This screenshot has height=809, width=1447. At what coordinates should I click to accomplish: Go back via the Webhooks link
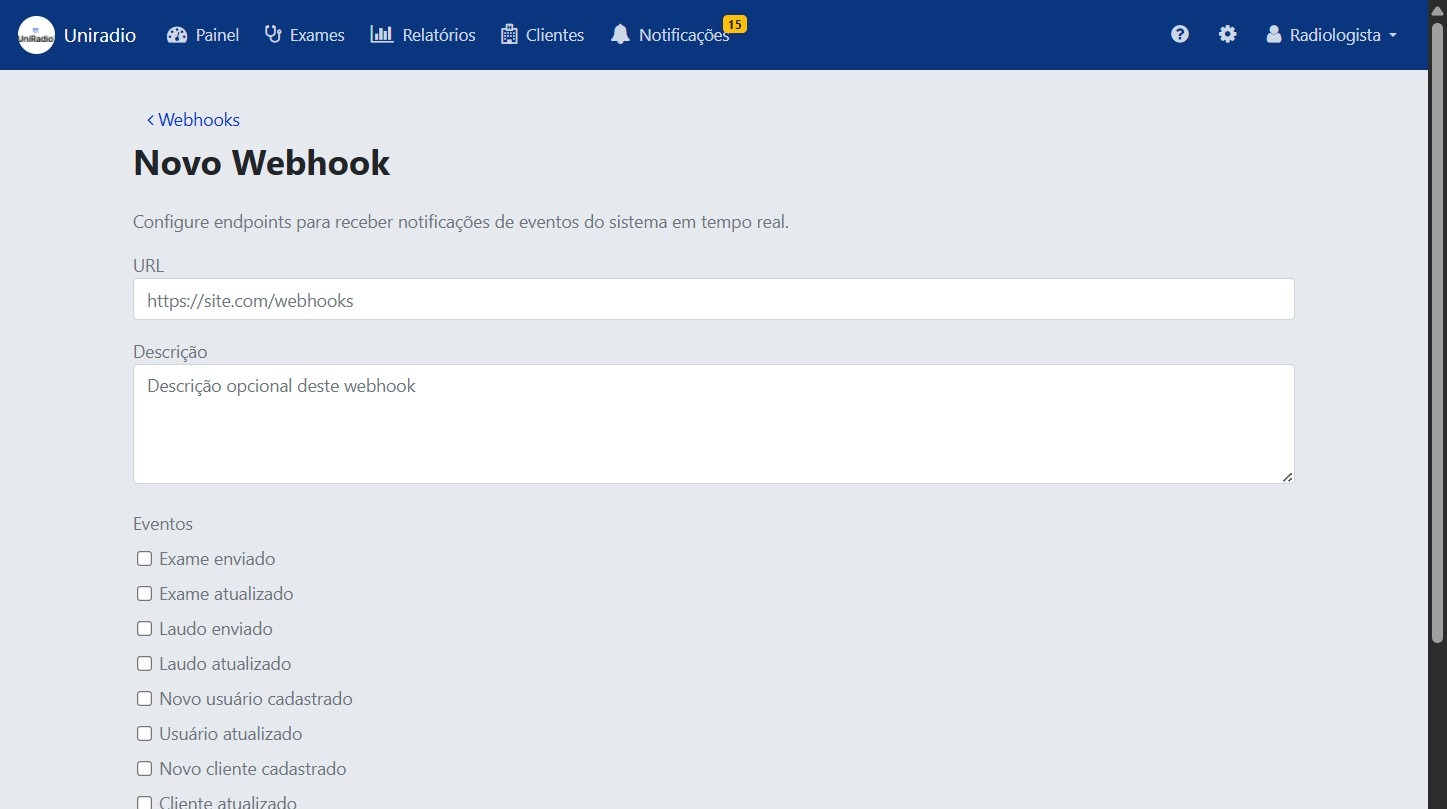[x=193, y=119]
